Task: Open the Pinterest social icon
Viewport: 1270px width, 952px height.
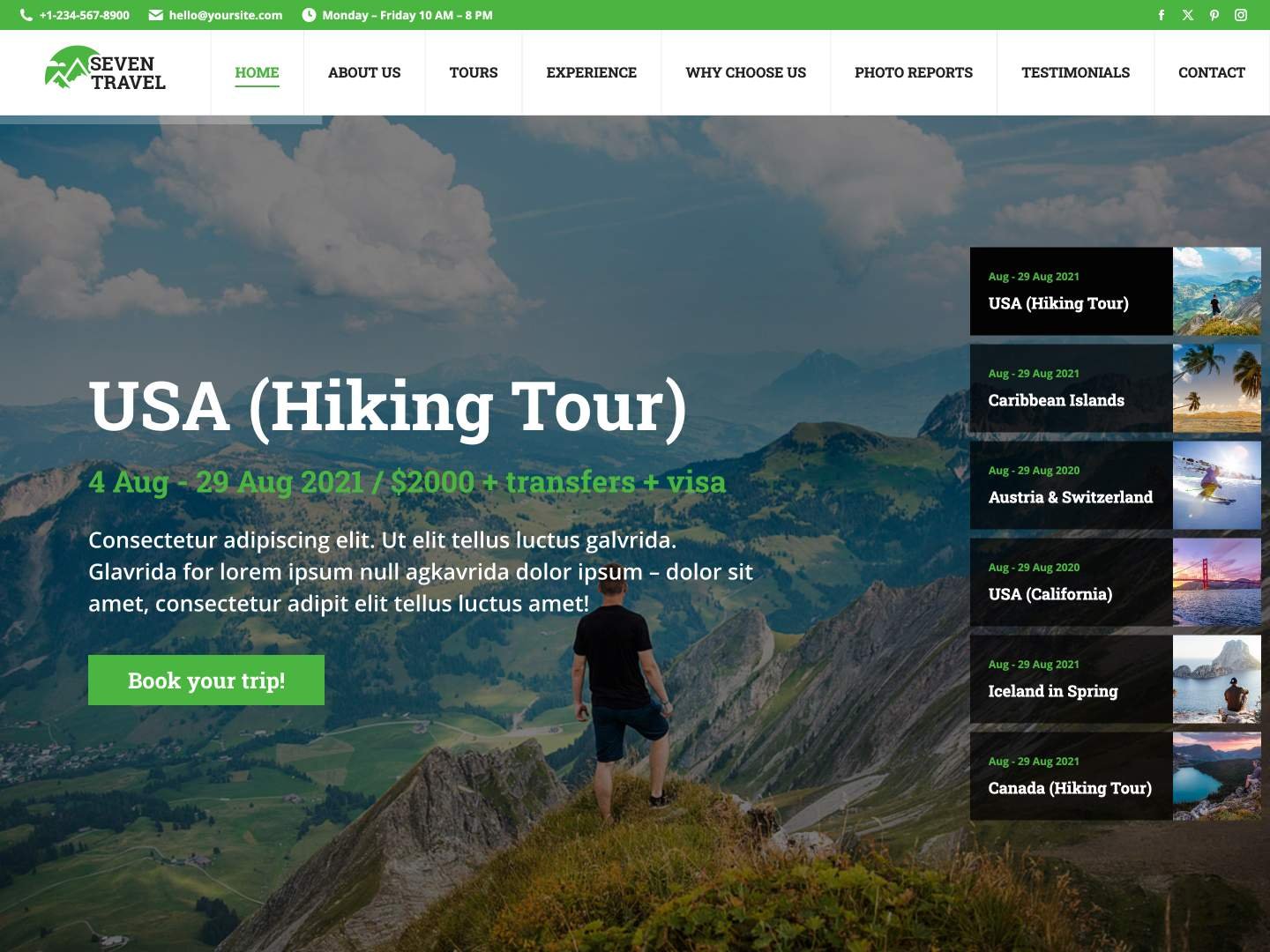Action: click(1214, 15)
